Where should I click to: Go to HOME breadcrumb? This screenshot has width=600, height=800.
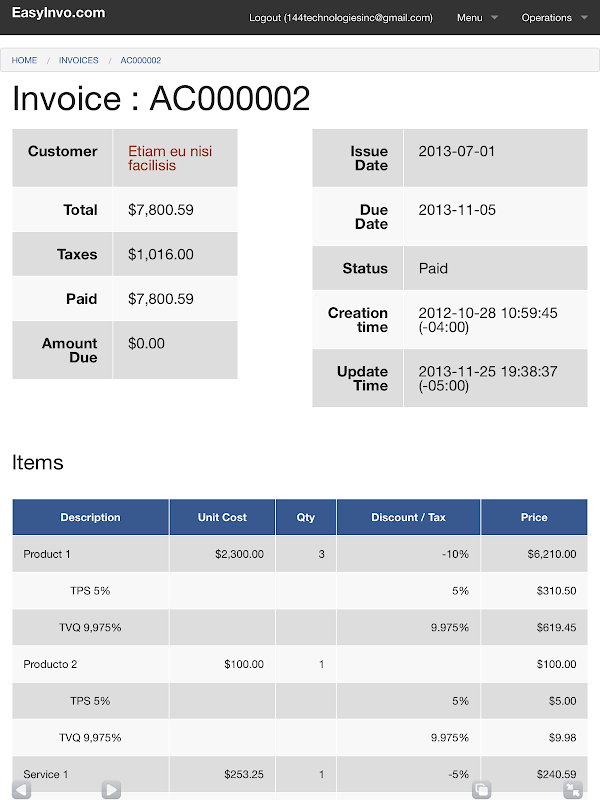[24, 60]
